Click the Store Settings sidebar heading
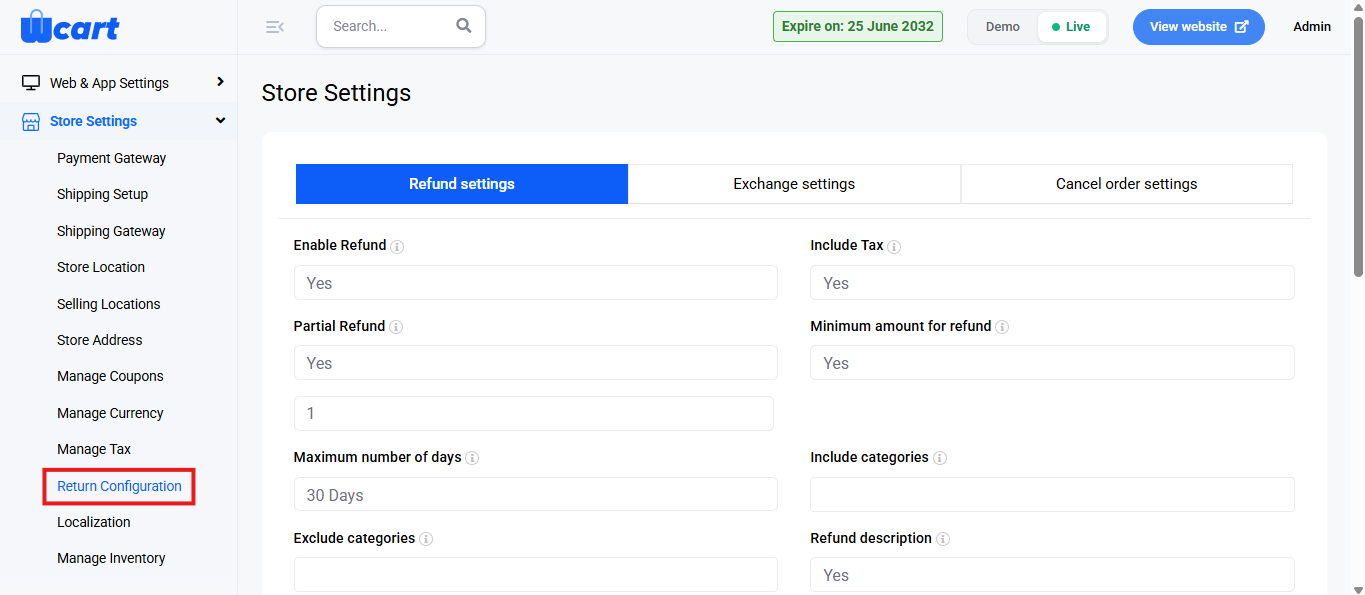1365x595 pixels. [x=93, y=121]
